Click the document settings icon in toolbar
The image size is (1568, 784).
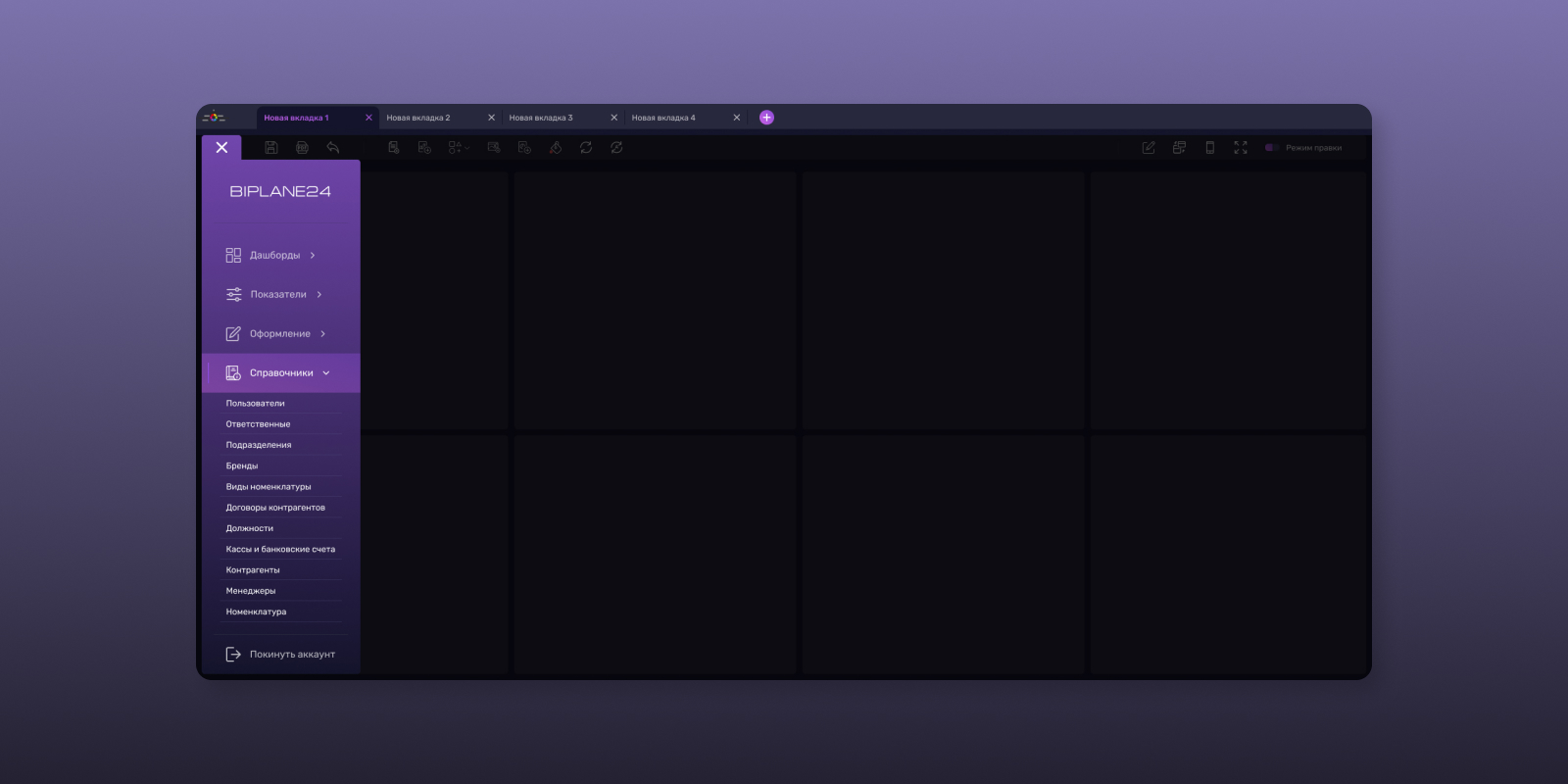click(393, 147)
